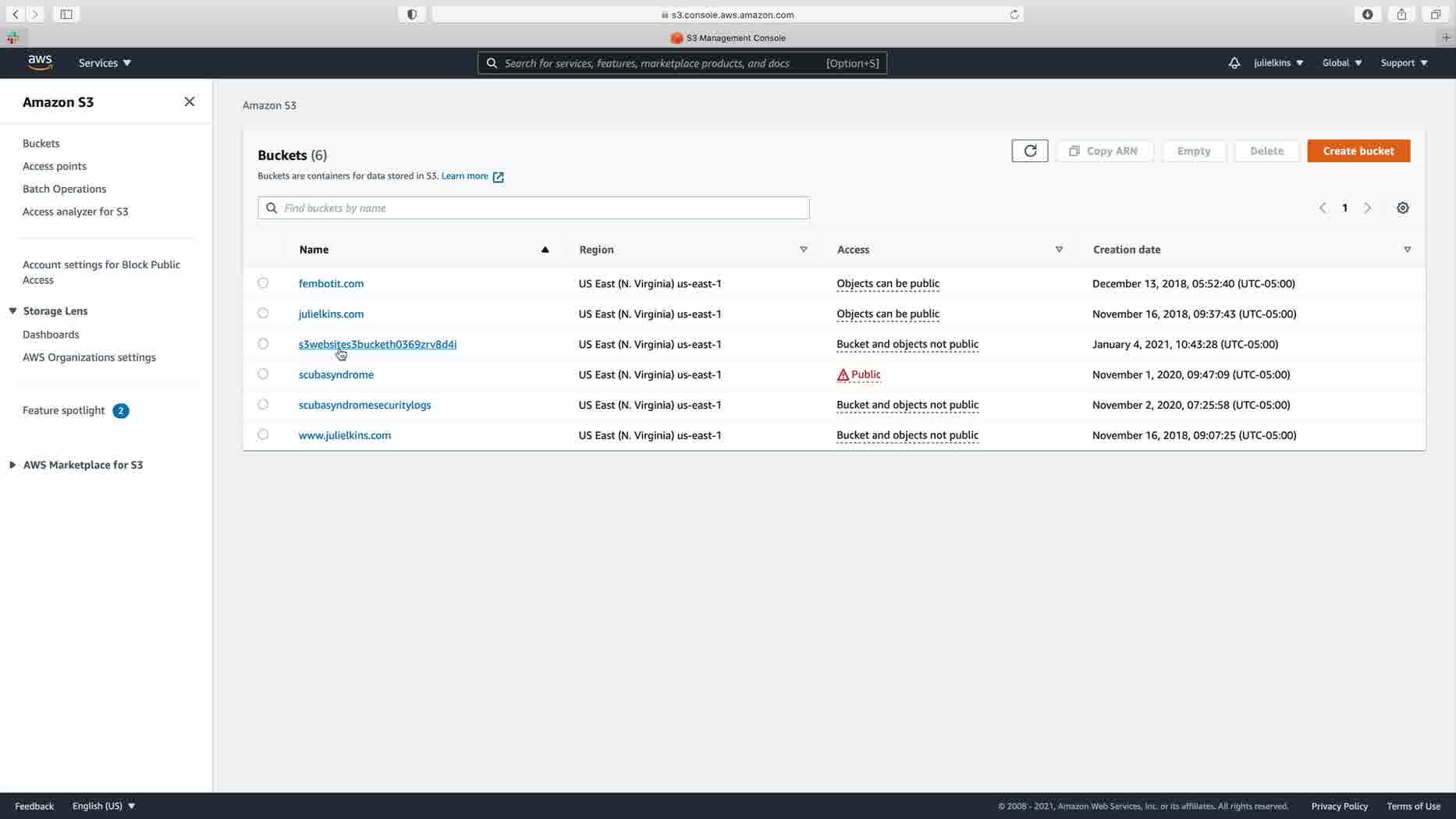This screenshot has height=819, width=1456.
Task: Click the Feedback link in footer
Action: [34, 806]
